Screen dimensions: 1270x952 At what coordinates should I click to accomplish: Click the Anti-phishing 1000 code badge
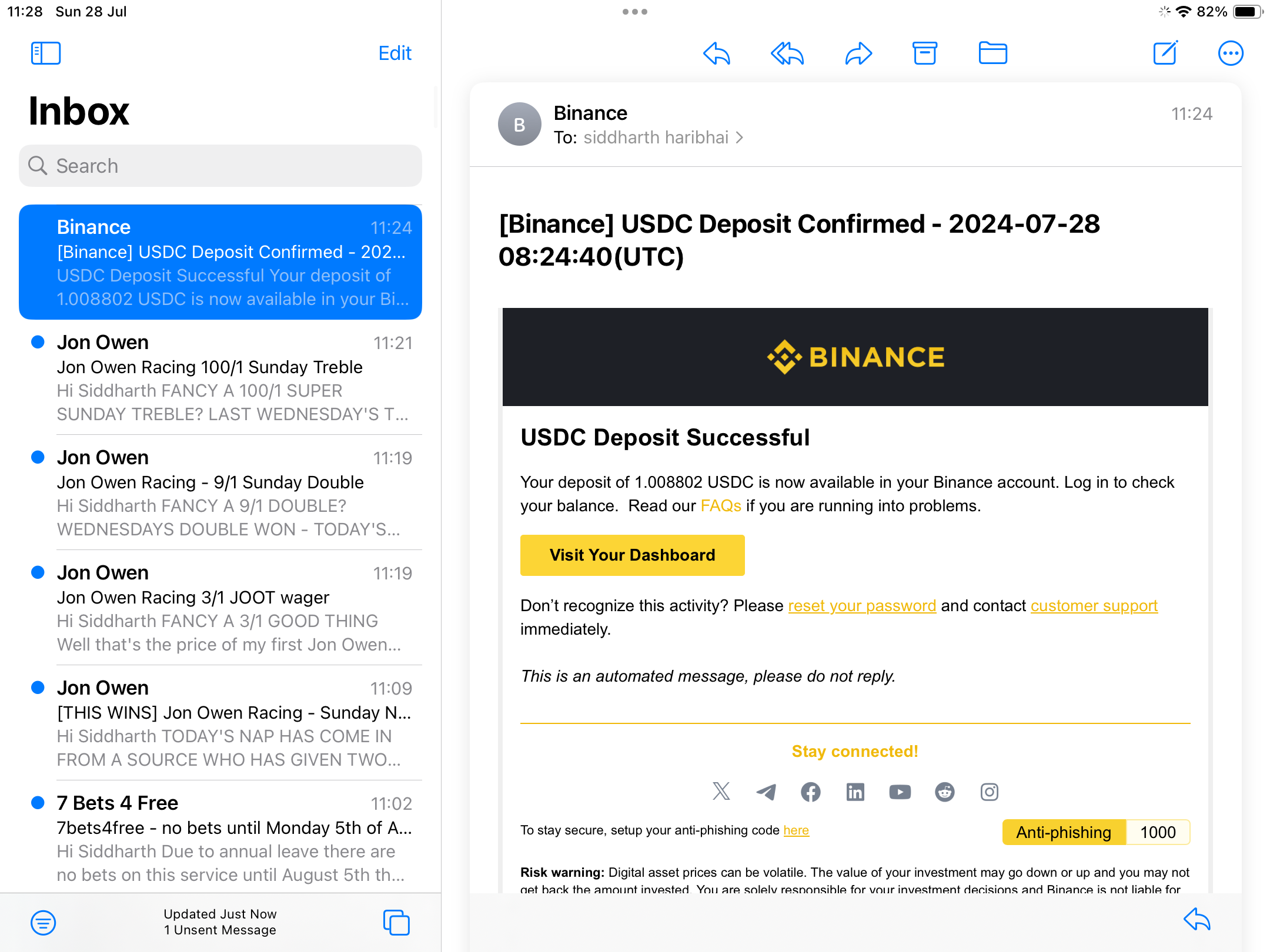coord(1097,832)
